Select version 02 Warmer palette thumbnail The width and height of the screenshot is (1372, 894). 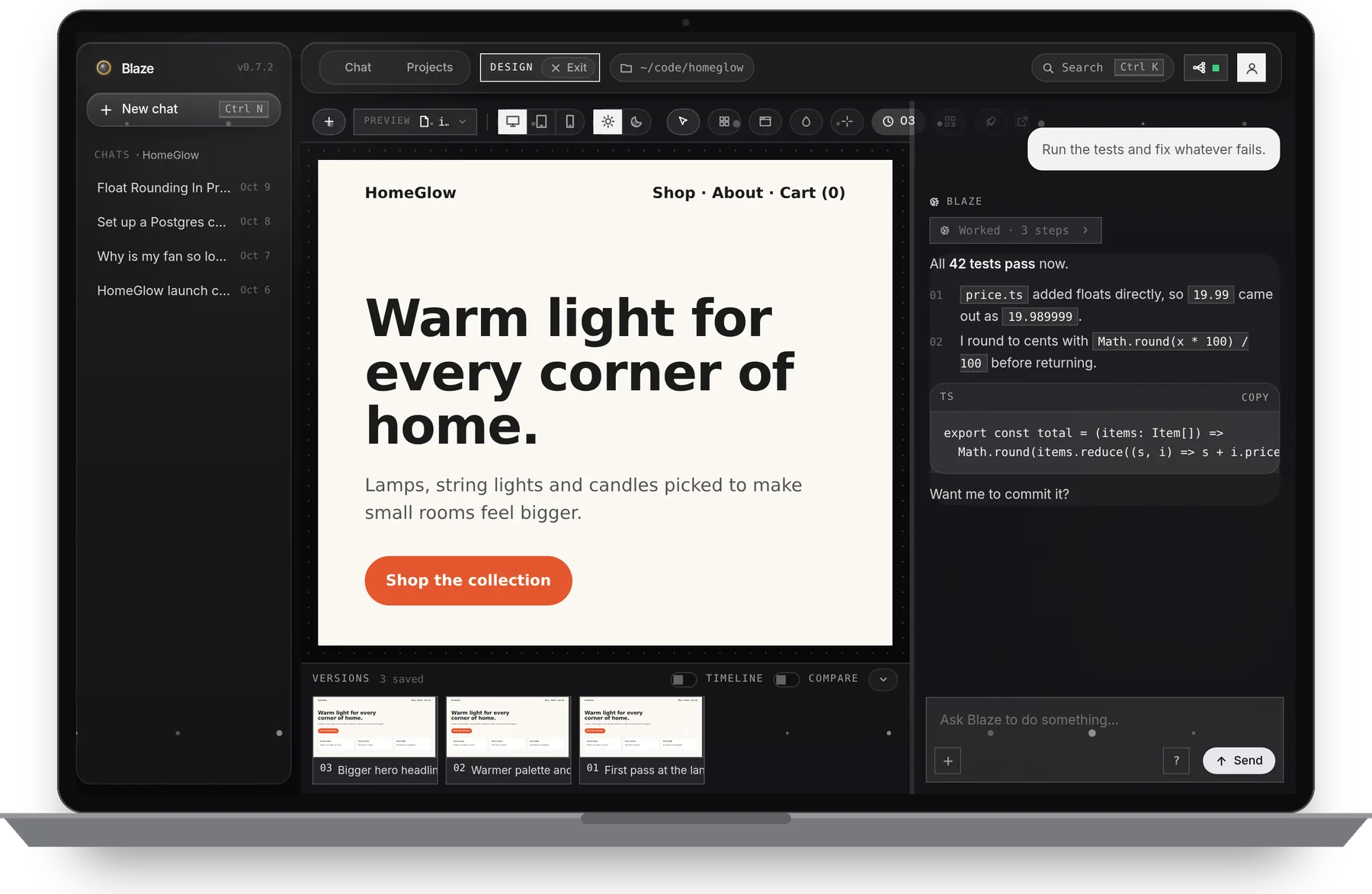tap(508, 739)
